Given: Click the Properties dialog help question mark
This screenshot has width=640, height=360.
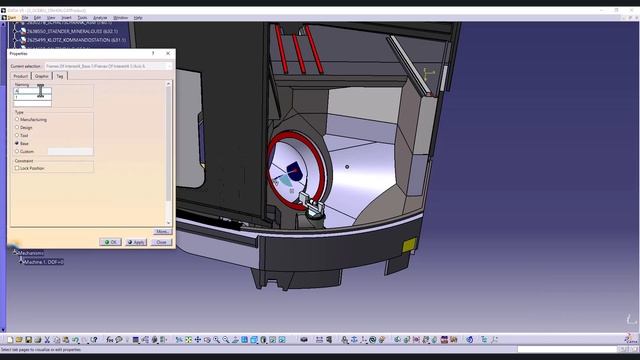Looking at the screenshot, I should click(x=153, y=53).
